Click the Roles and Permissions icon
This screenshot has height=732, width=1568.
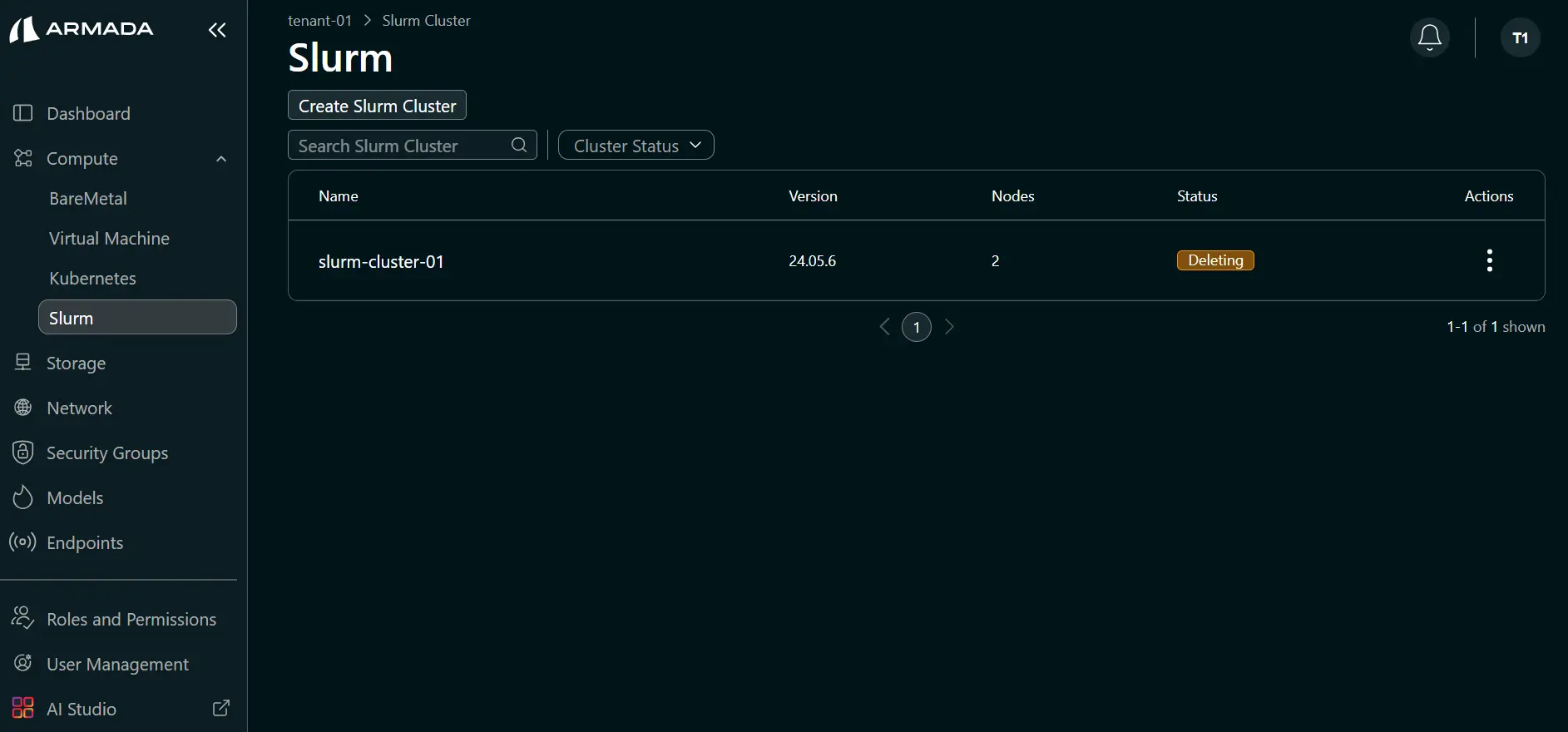click(x=22, y=618)
